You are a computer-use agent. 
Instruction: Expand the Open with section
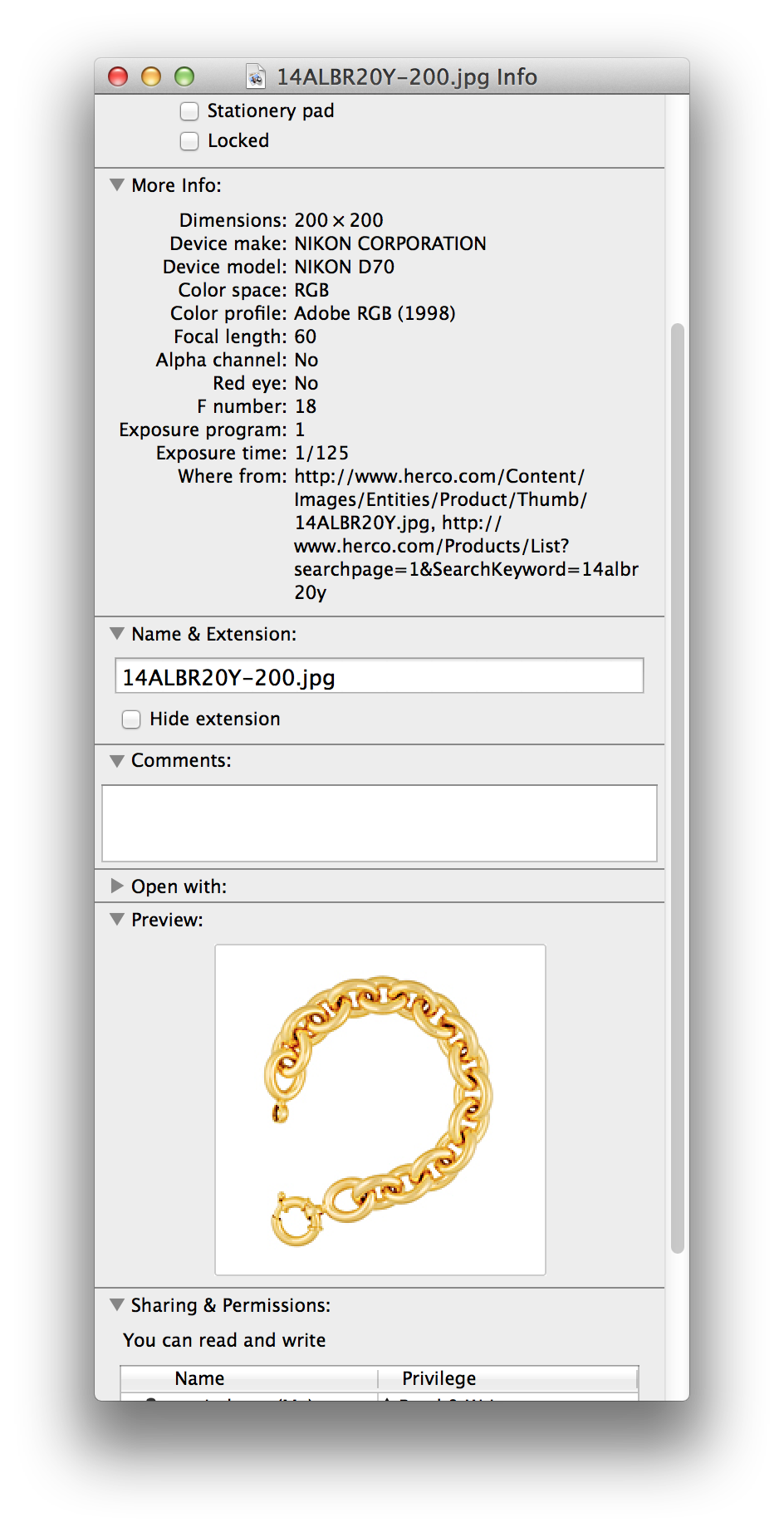117,886
